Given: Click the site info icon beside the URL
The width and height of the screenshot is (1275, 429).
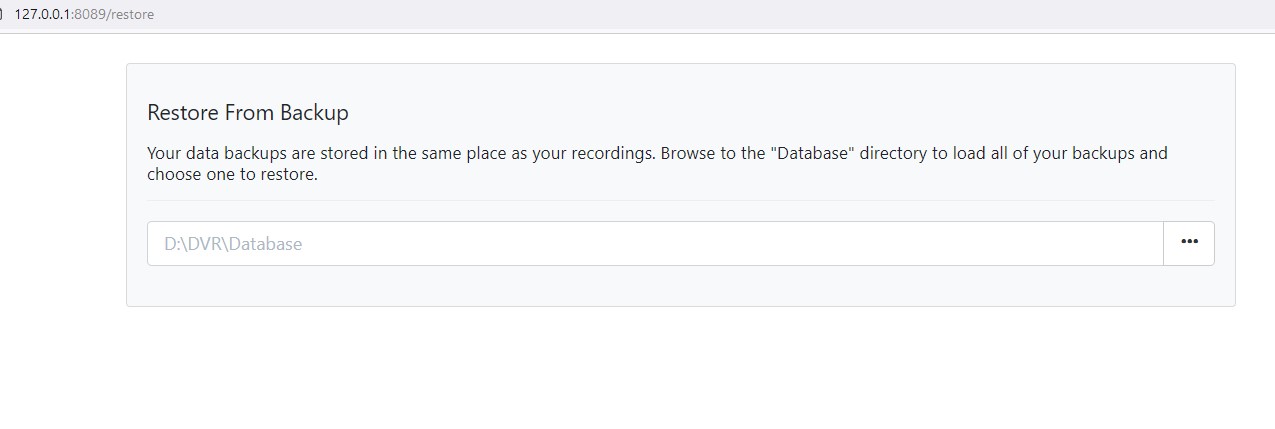Looking at the screenshot, I should tap(3, 15).
